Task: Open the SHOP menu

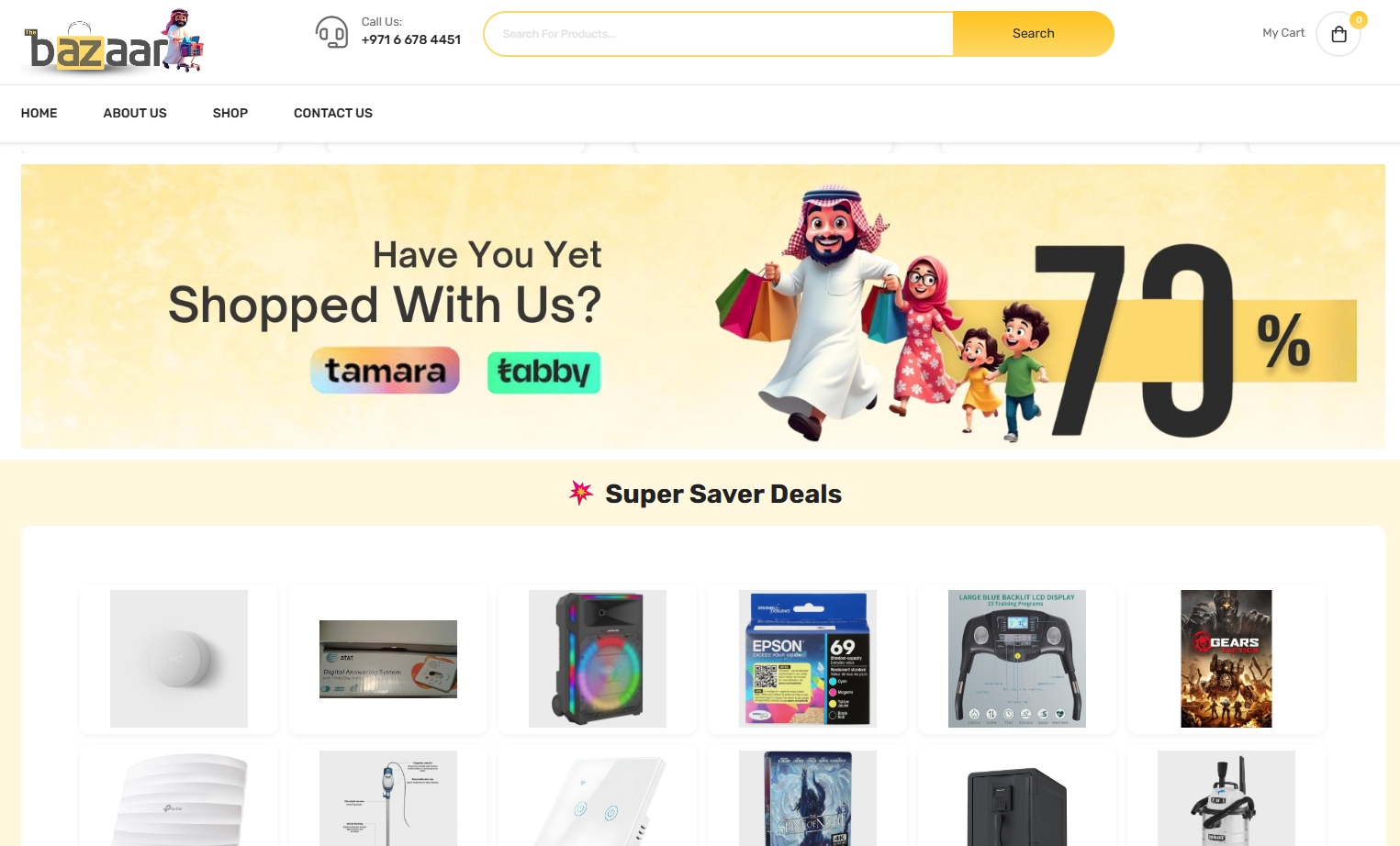Action: (x=230, y=113)
